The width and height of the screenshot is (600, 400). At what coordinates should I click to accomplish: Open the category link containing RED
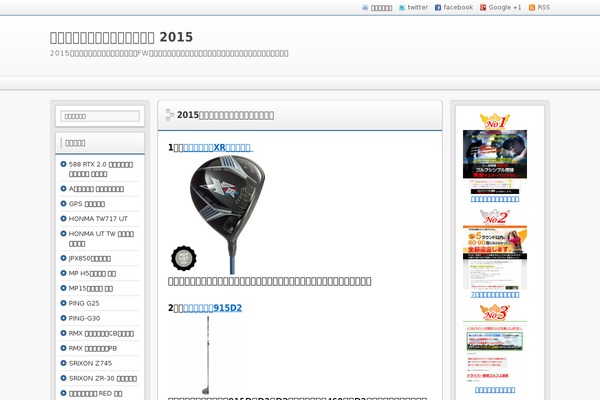[x=95, y=393]
